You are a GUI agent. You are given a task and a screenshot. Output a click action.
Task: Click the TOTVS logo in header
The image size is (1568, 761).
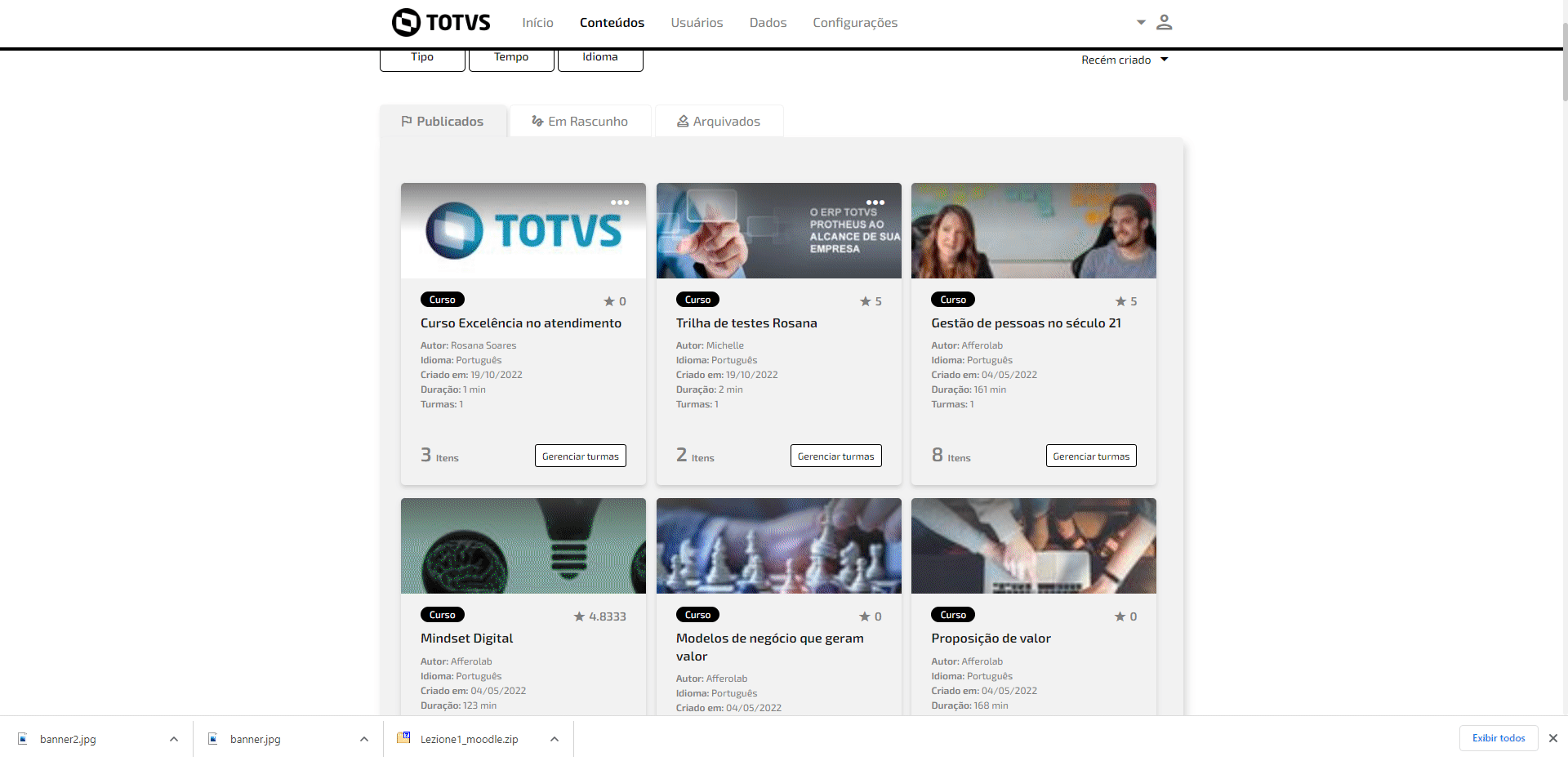click(x=441, y=22)
